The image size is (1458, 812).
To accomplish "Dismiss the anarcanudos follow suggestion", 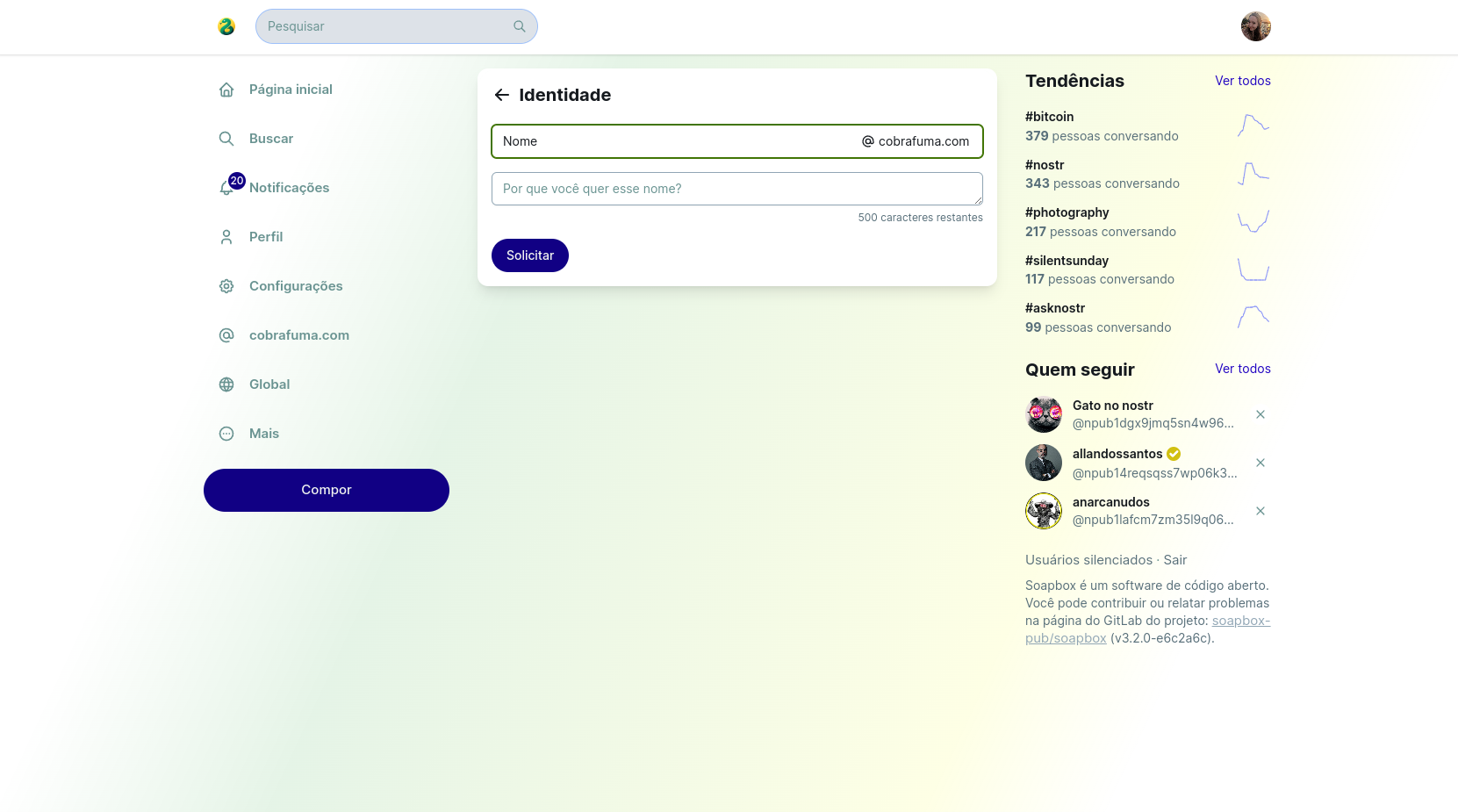I will click(x=1260, y=511).
